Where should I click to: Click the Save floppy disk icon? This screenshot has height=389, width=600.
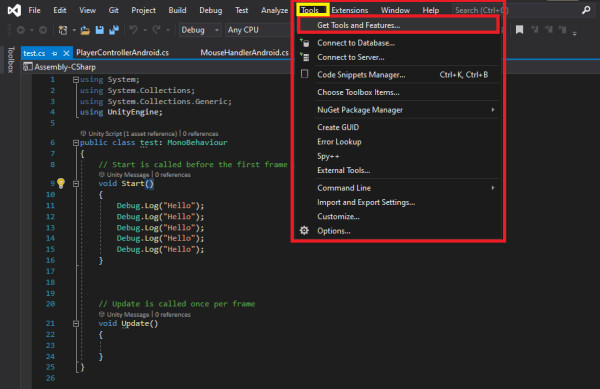click(99, 30)
